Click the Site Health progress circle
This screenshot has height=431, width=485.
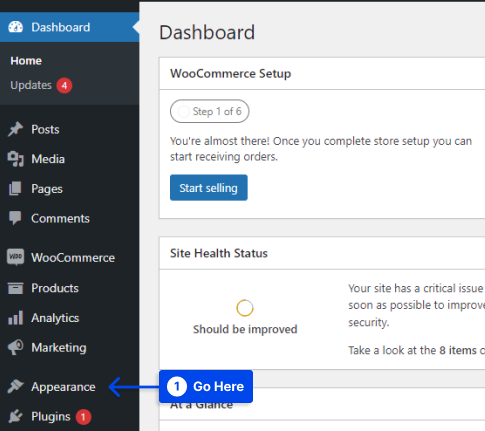[x=245, y=308]
